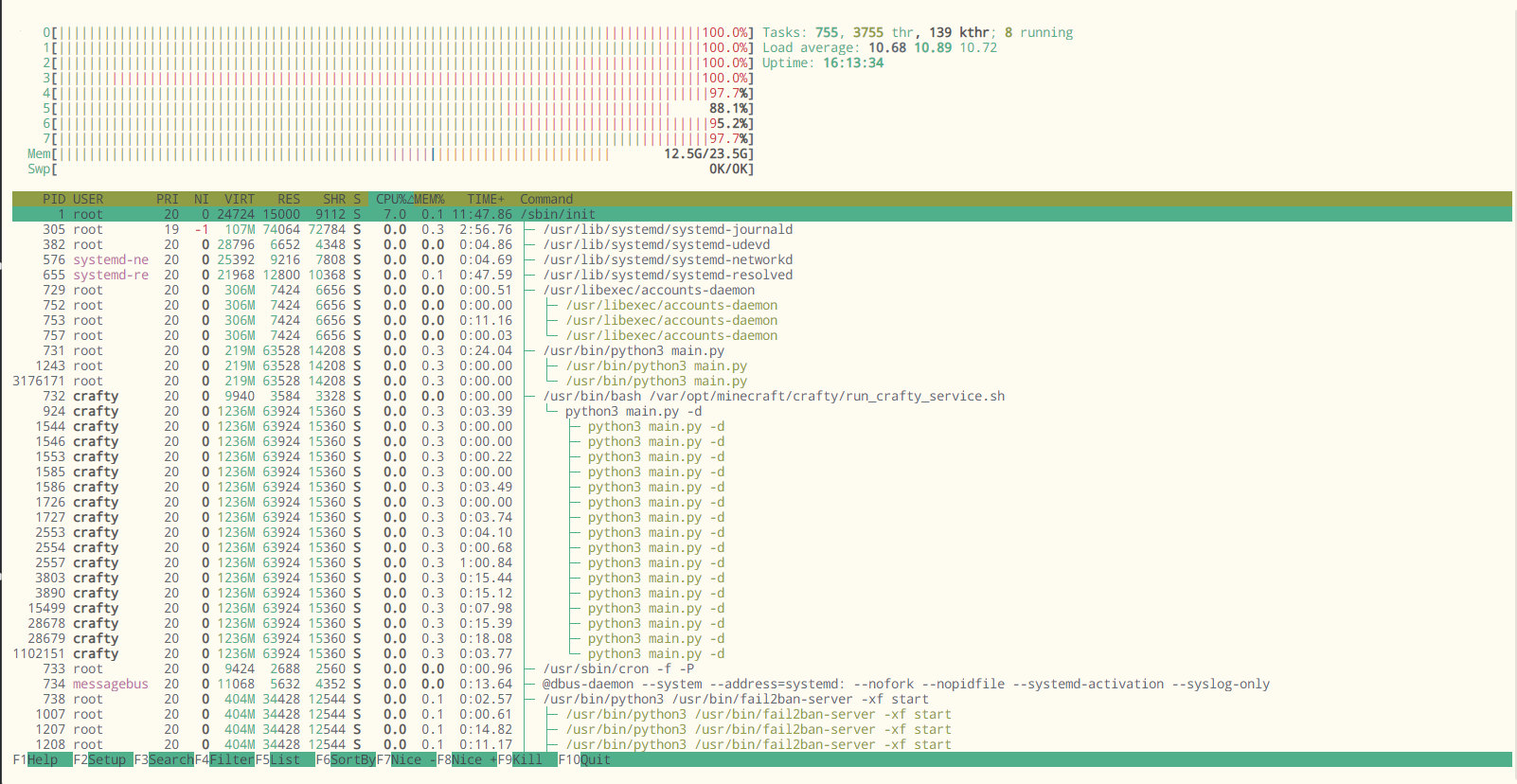Viewport: 1517px width, 784px height.
Task: Click the NI column header
Action: pyautogui.click(x=202, y=199)
